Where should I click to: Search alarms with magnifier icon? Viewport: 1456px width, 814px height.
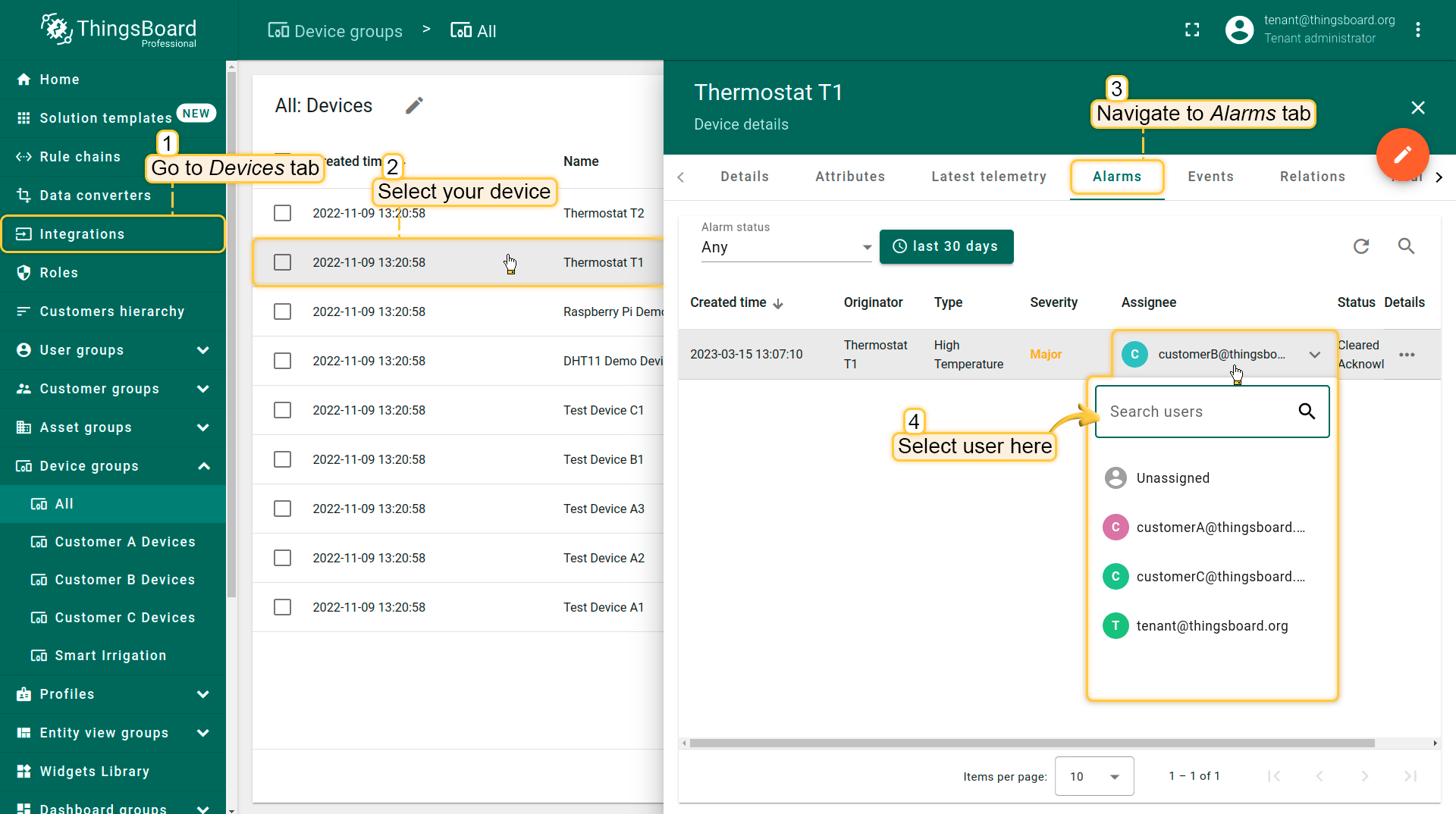coord(1406,246)
